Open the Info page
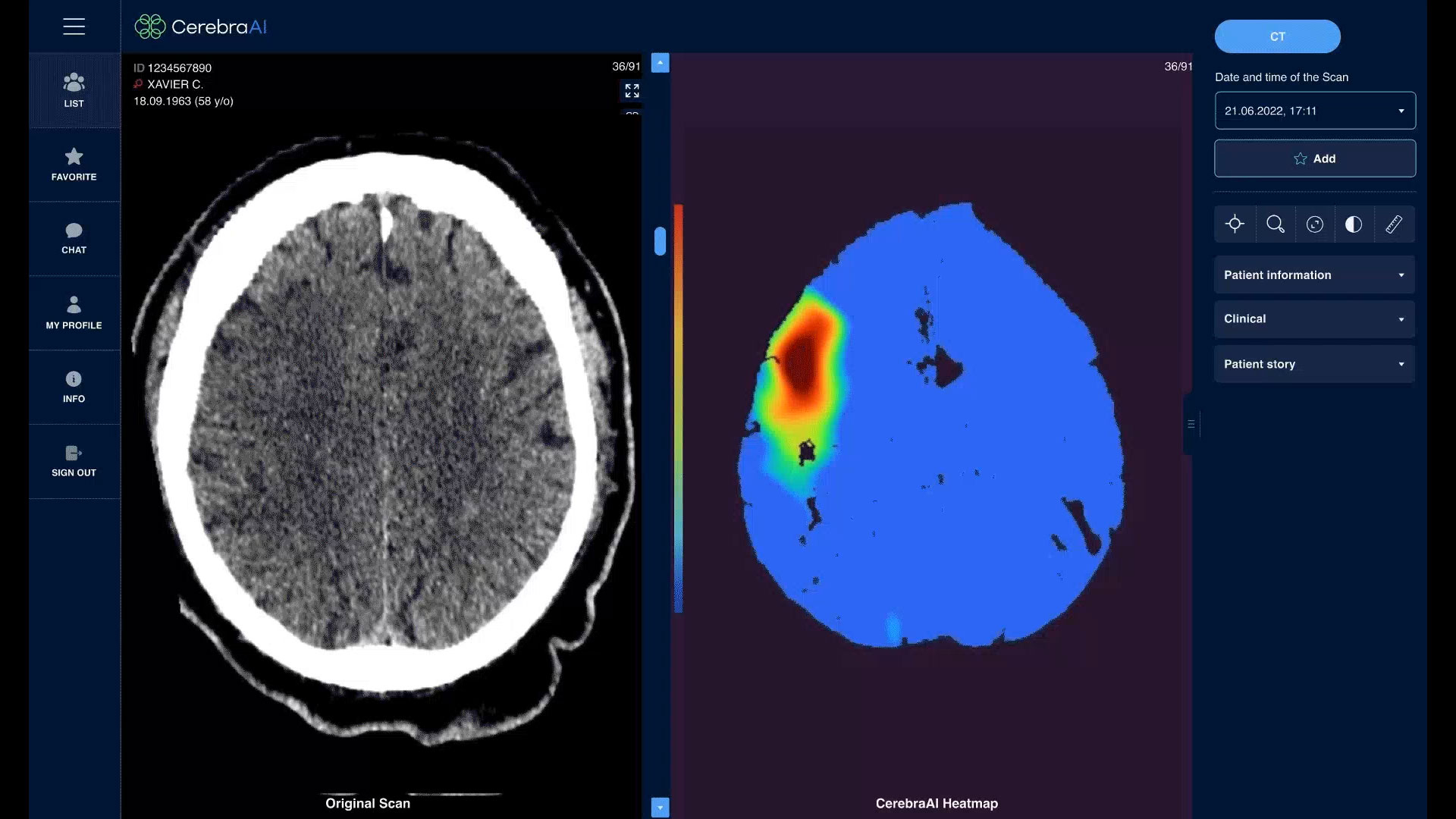This screenshot has height=819, width=1456. tap(74, 387)
